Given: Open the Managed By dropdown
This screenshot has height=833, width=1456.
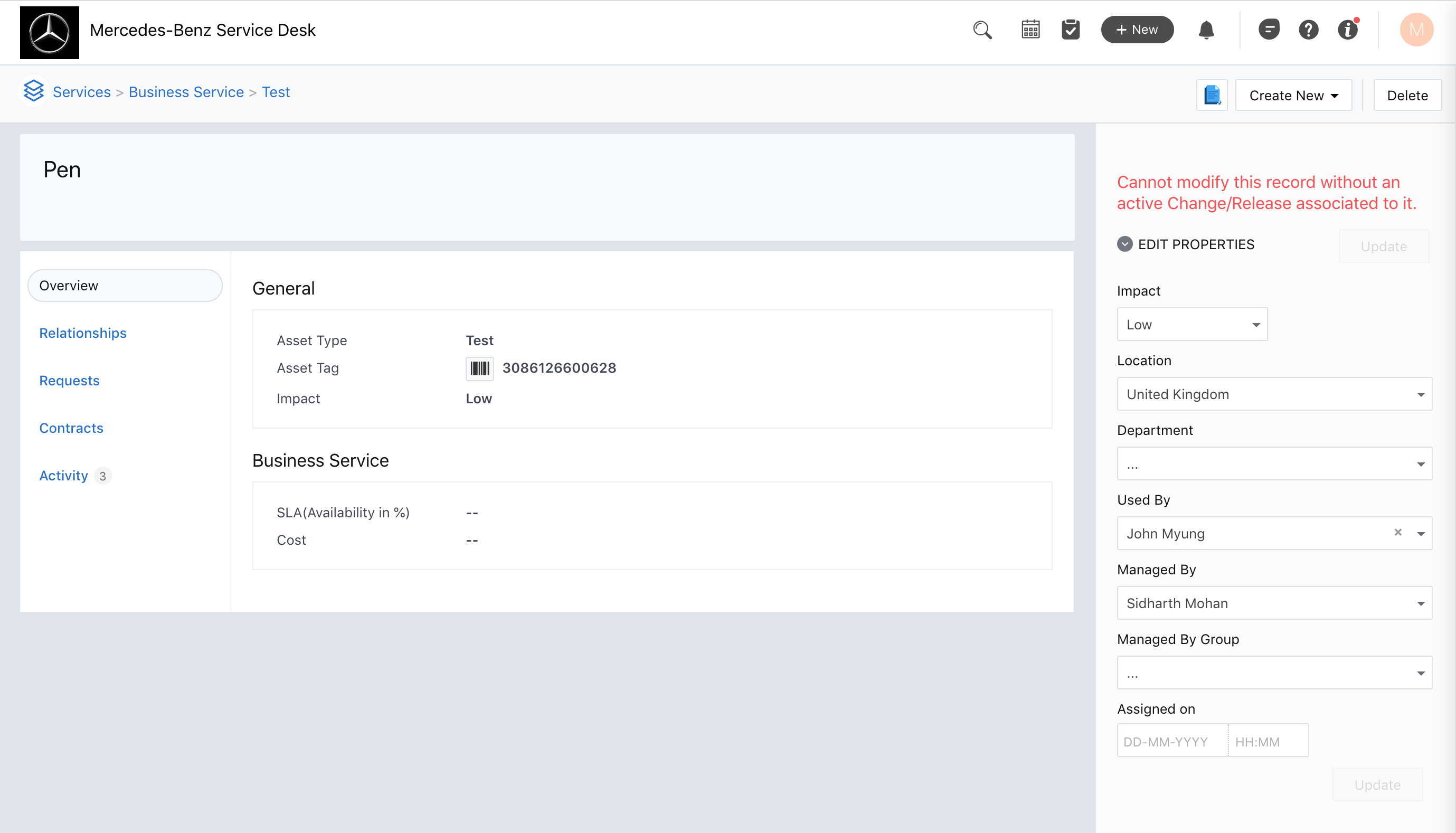Looking at the screenshot, I should (x=1274, y=603).
